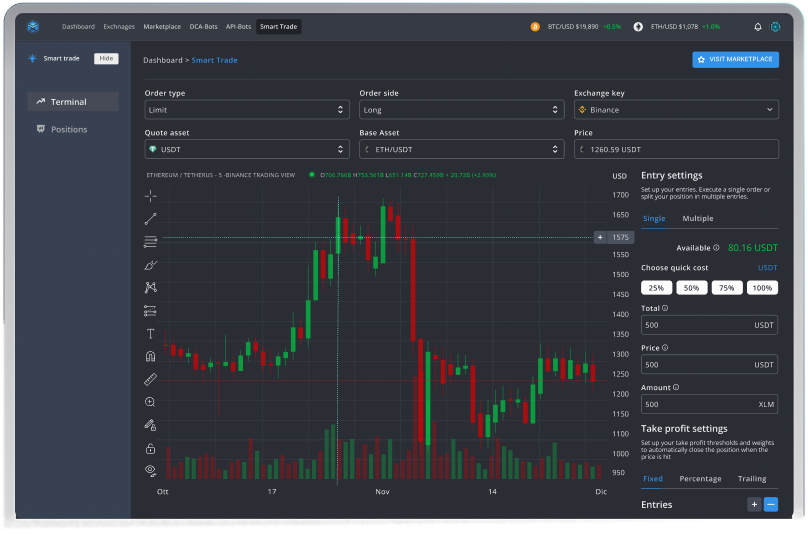Open DCA-Bots in the top navigation
Screen dimensions: 808x534
tap(201, 27)
